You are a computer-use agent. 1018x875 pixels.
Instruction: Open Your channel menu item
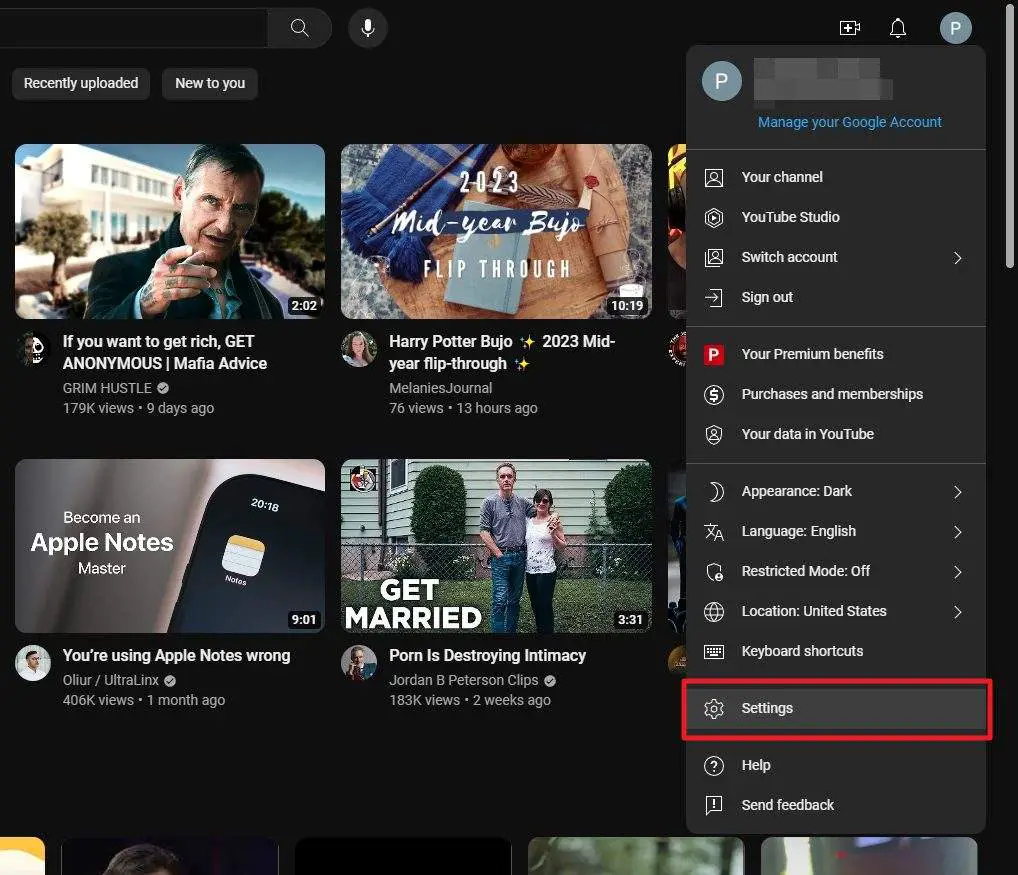[836, 177]
